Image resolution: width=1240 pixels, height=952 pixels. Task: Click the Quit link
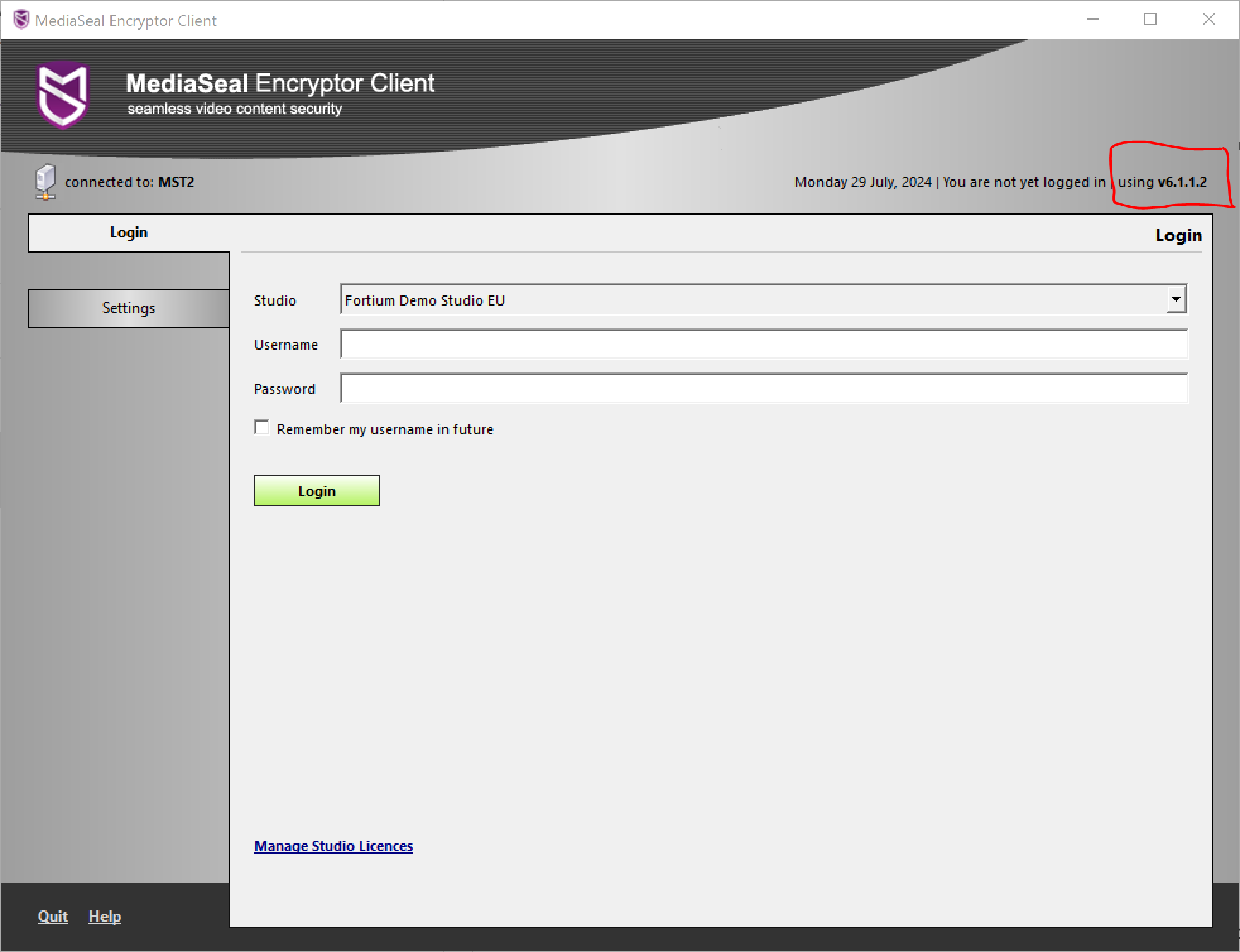click(x=52, y=916)
